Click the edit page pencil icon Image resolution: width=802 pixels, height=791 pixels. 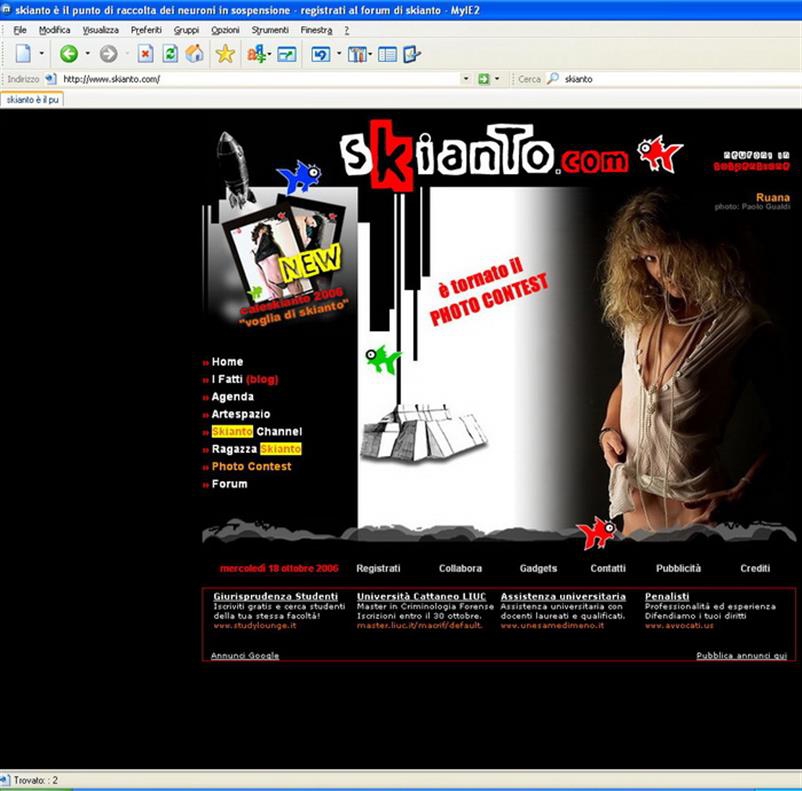(x=412, y=53)
